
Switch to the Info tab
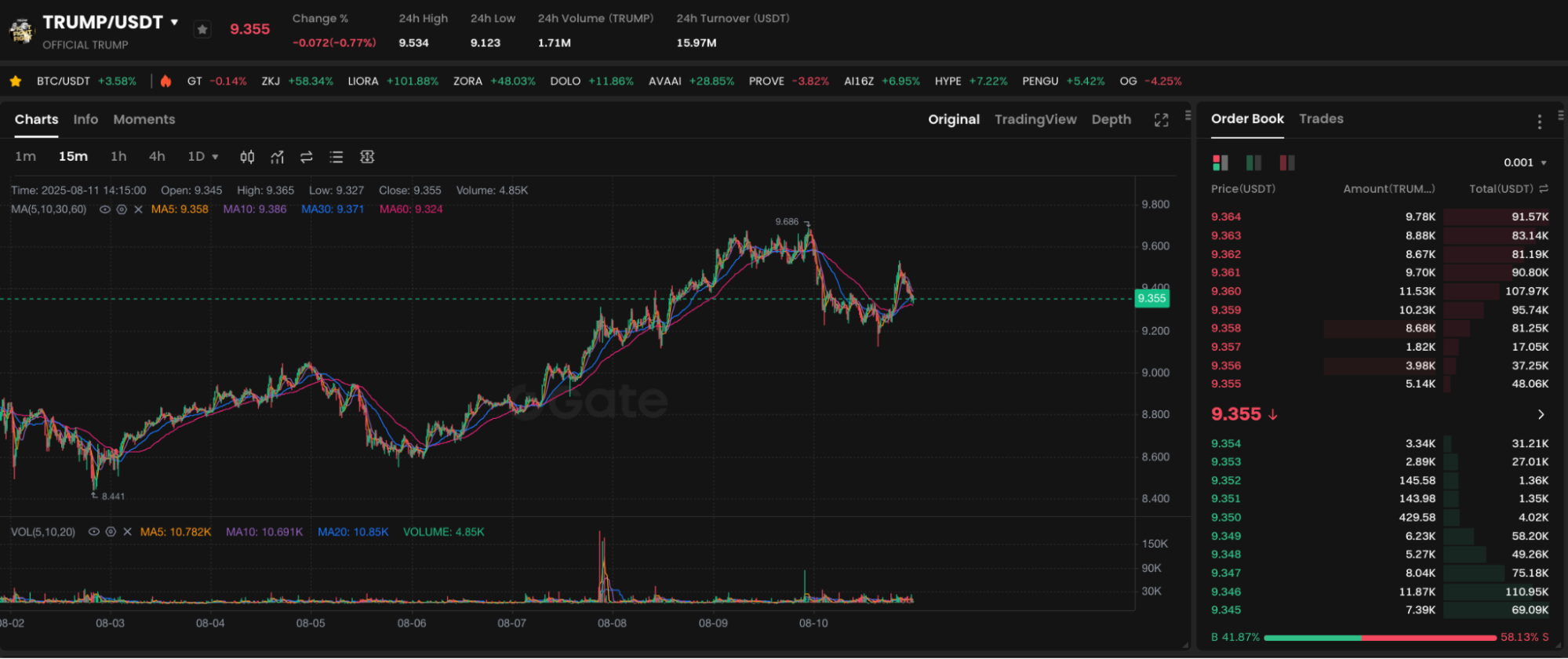point(85,119)
